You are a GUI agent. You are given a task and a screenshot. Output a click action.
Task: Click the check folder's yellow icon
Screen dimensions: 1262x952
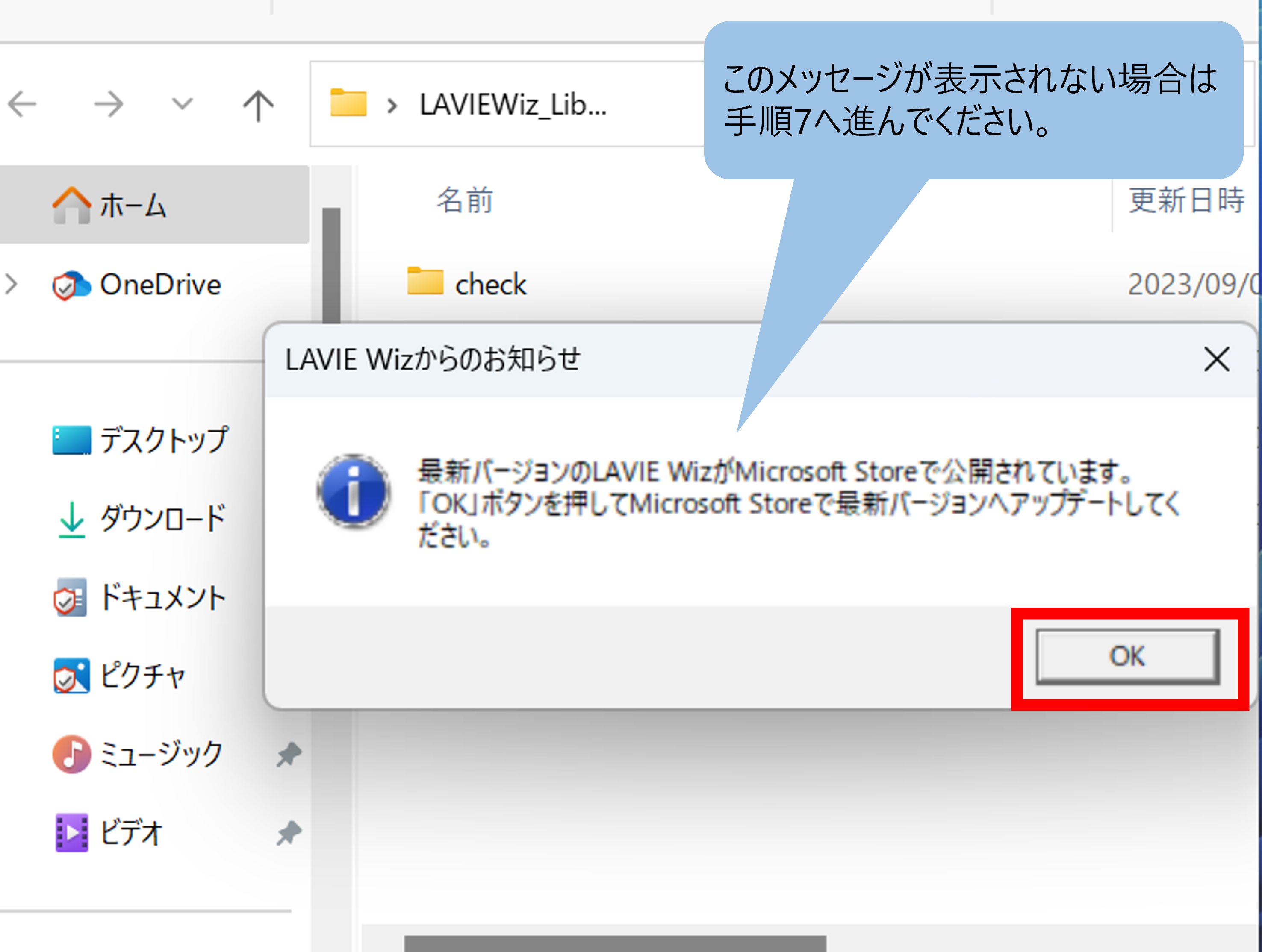(425, 281)
